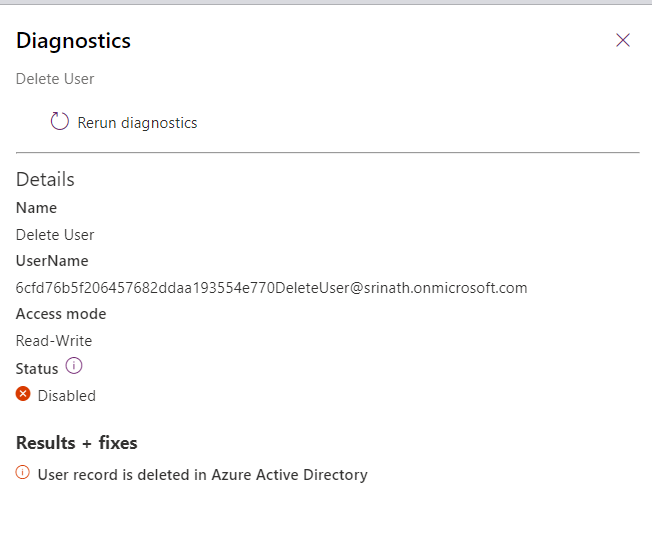Select the 'Delete User' name value
652x556 pixels.
point(55,235)
